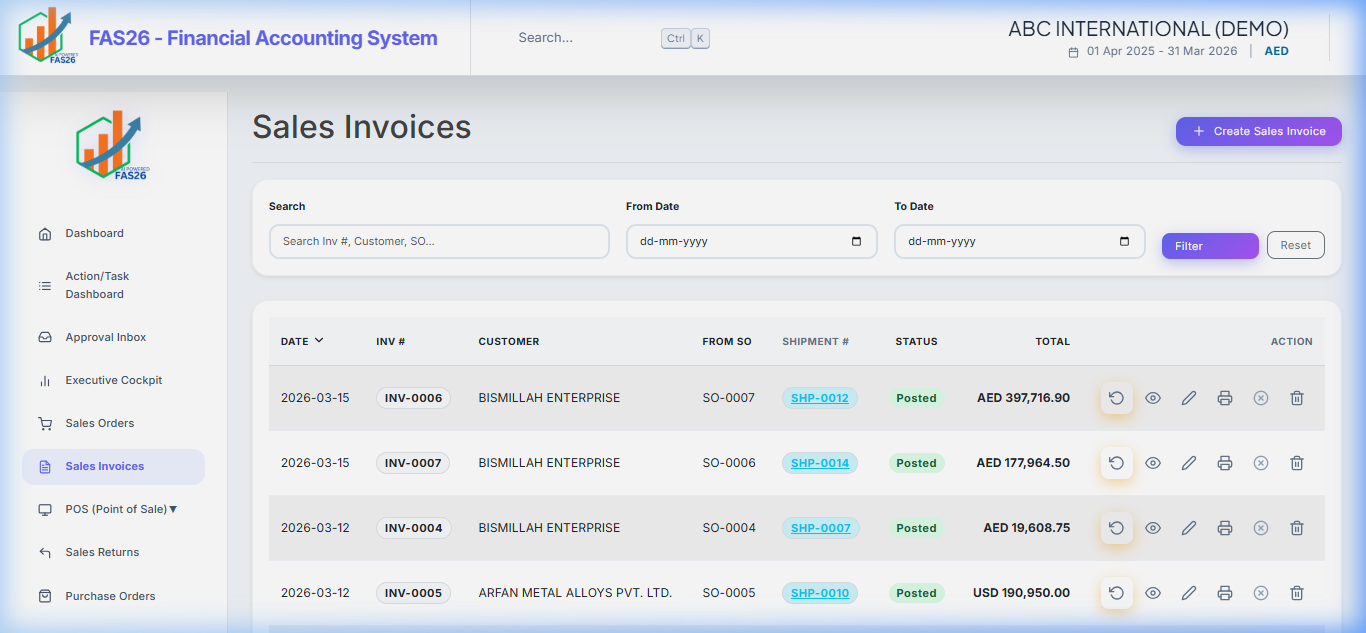Open the shipment link SHP-0012

(819, 398)
